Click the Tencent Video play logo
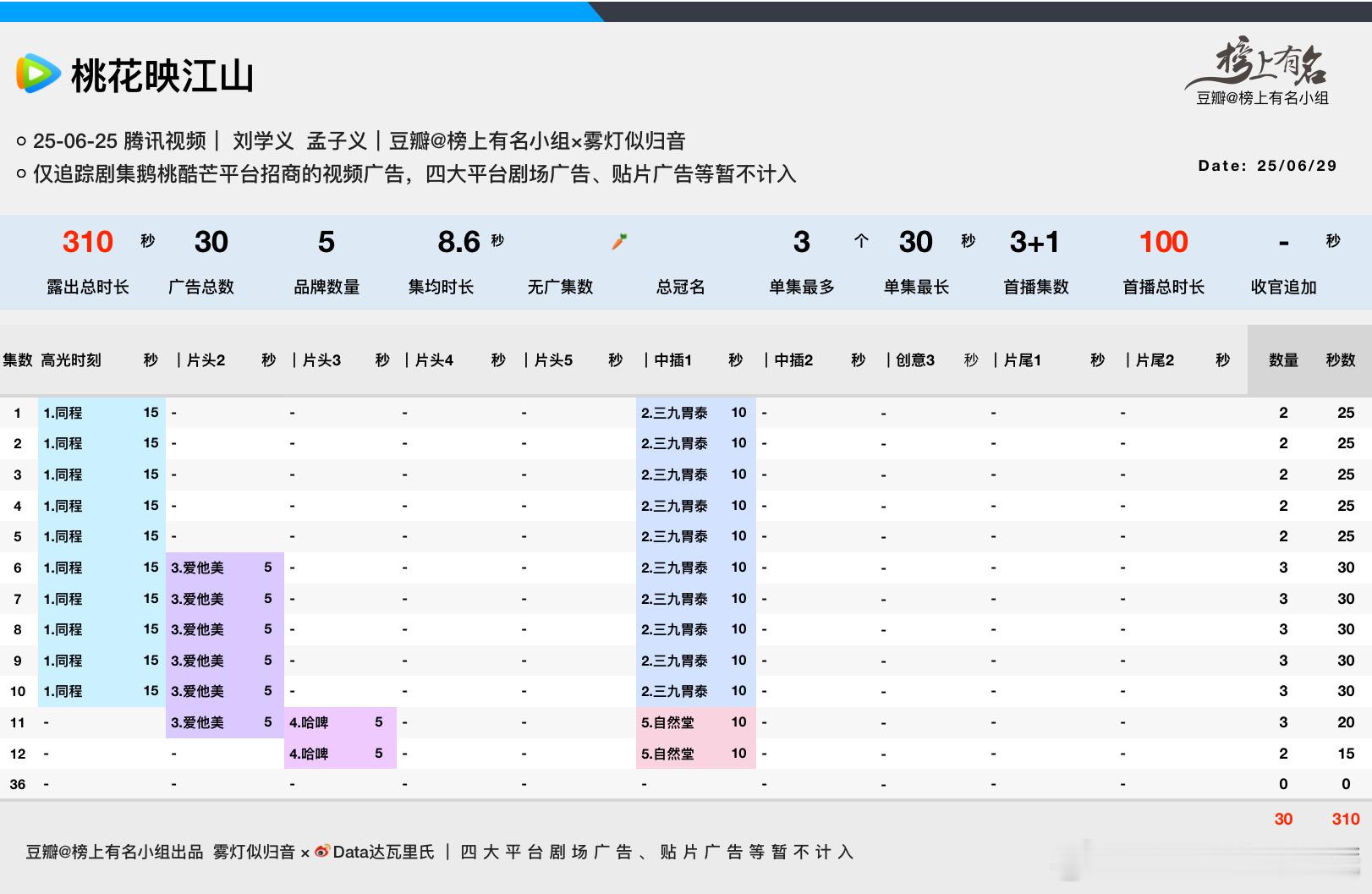The image size is (1372, 894). (x=38, y=74)
